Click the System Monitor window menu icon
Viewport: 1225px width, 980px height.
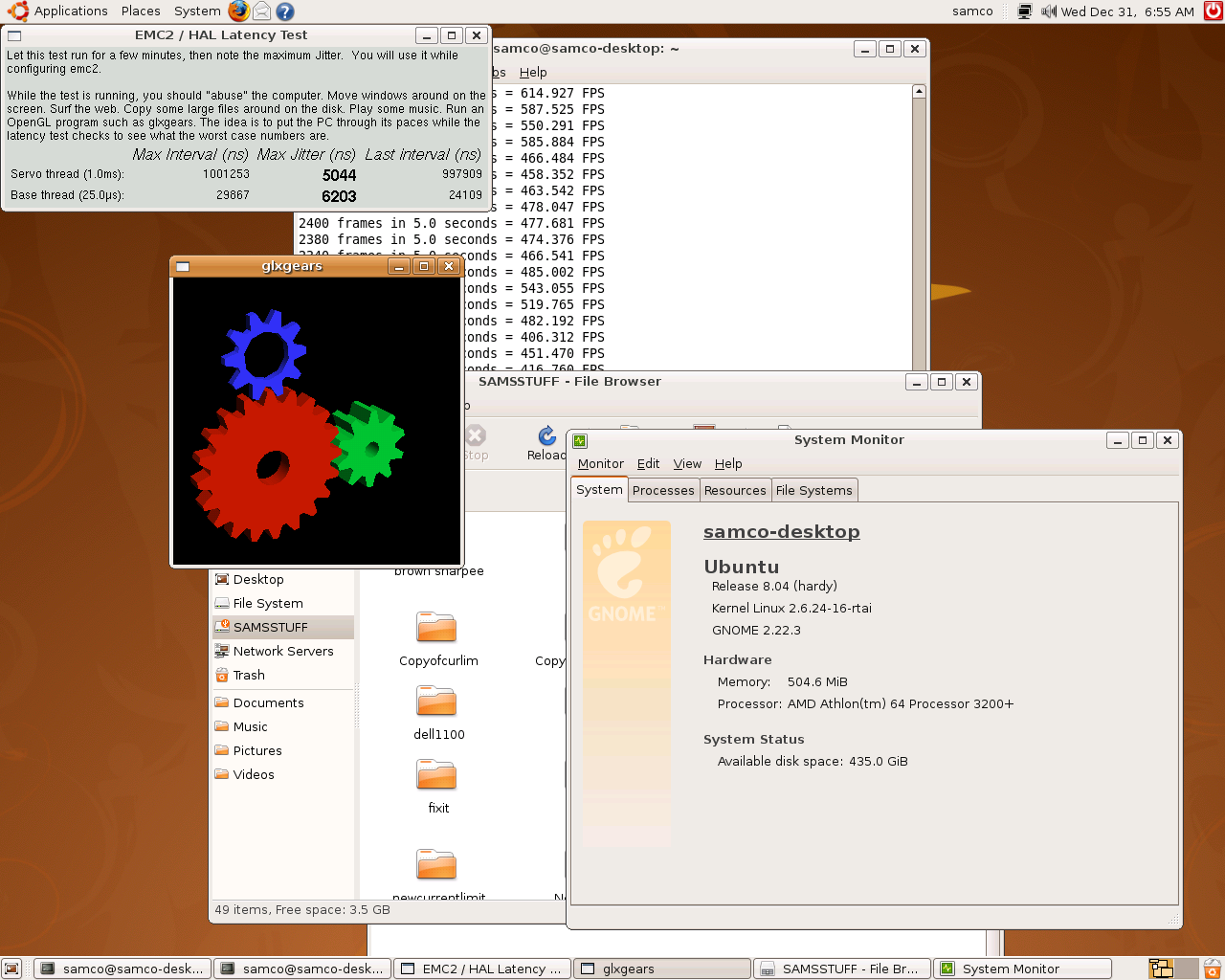coord(580,440)
